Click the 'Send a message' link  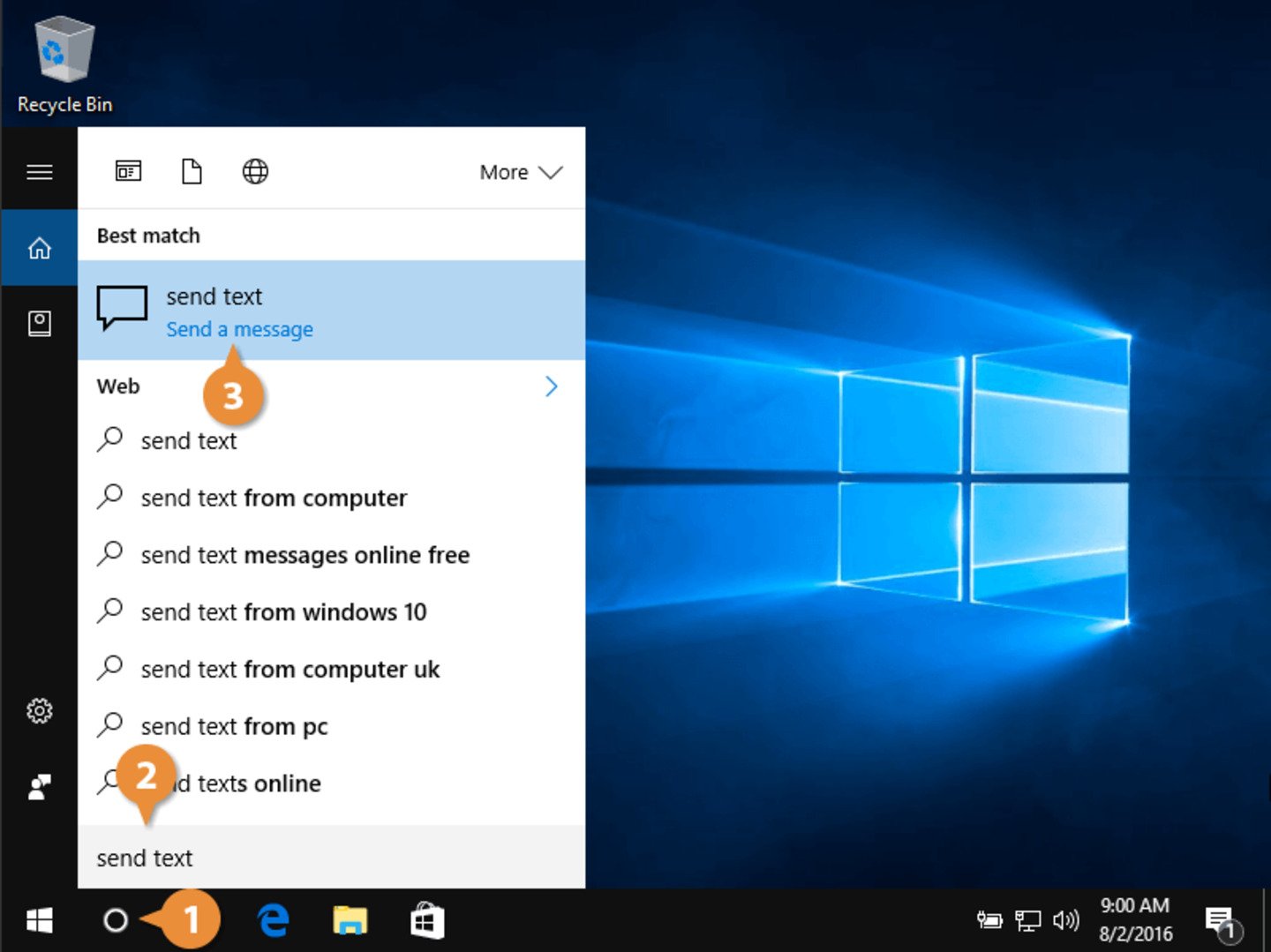(239, 329)
